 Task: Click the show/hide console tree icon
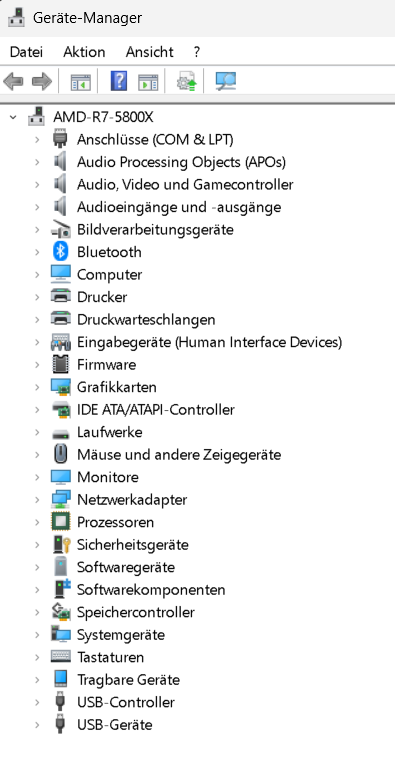click(x=80, y=81)
